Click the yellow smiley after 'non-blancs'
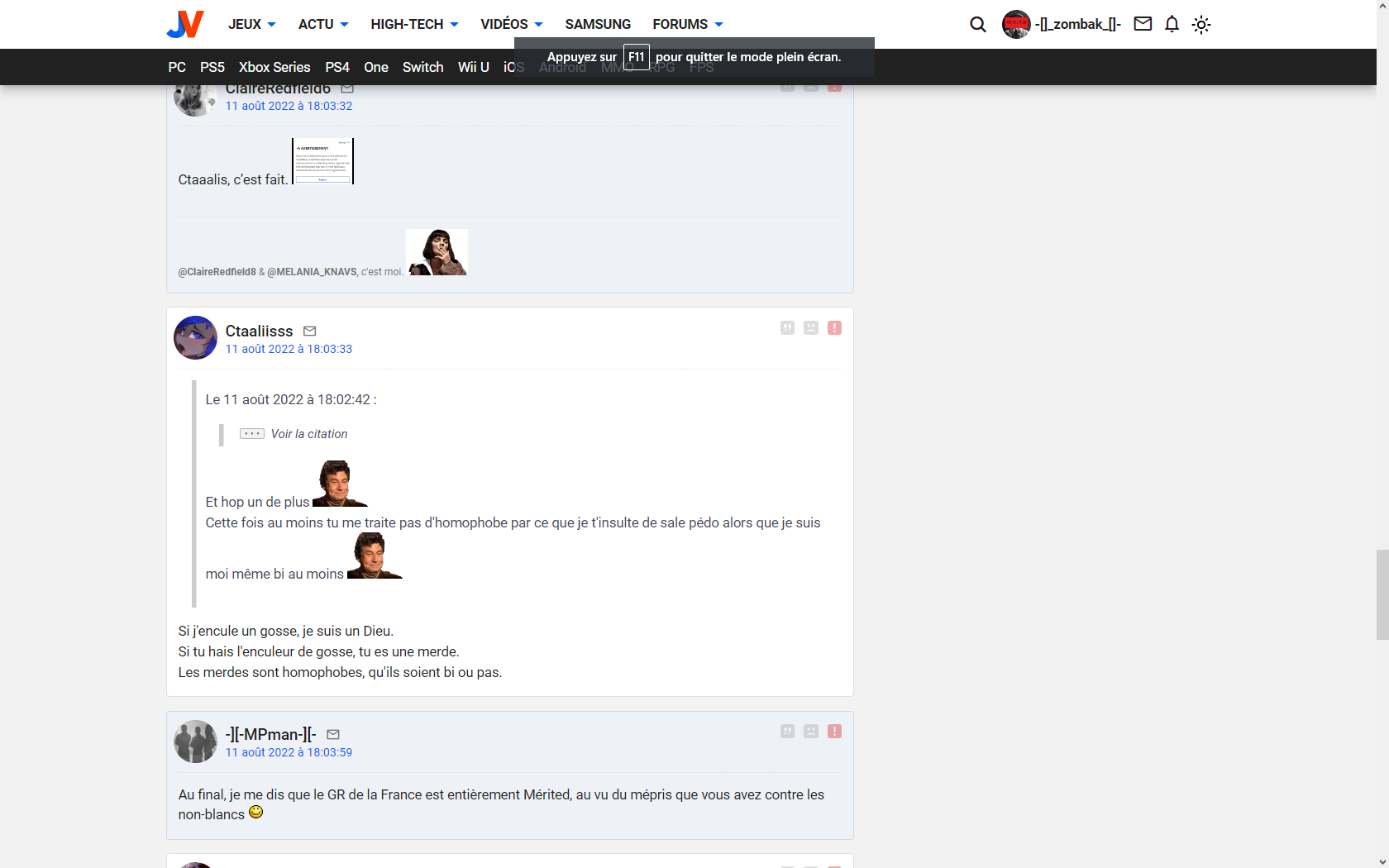The height and width of the screenshot is (868, 1389). tap(256, 813)
